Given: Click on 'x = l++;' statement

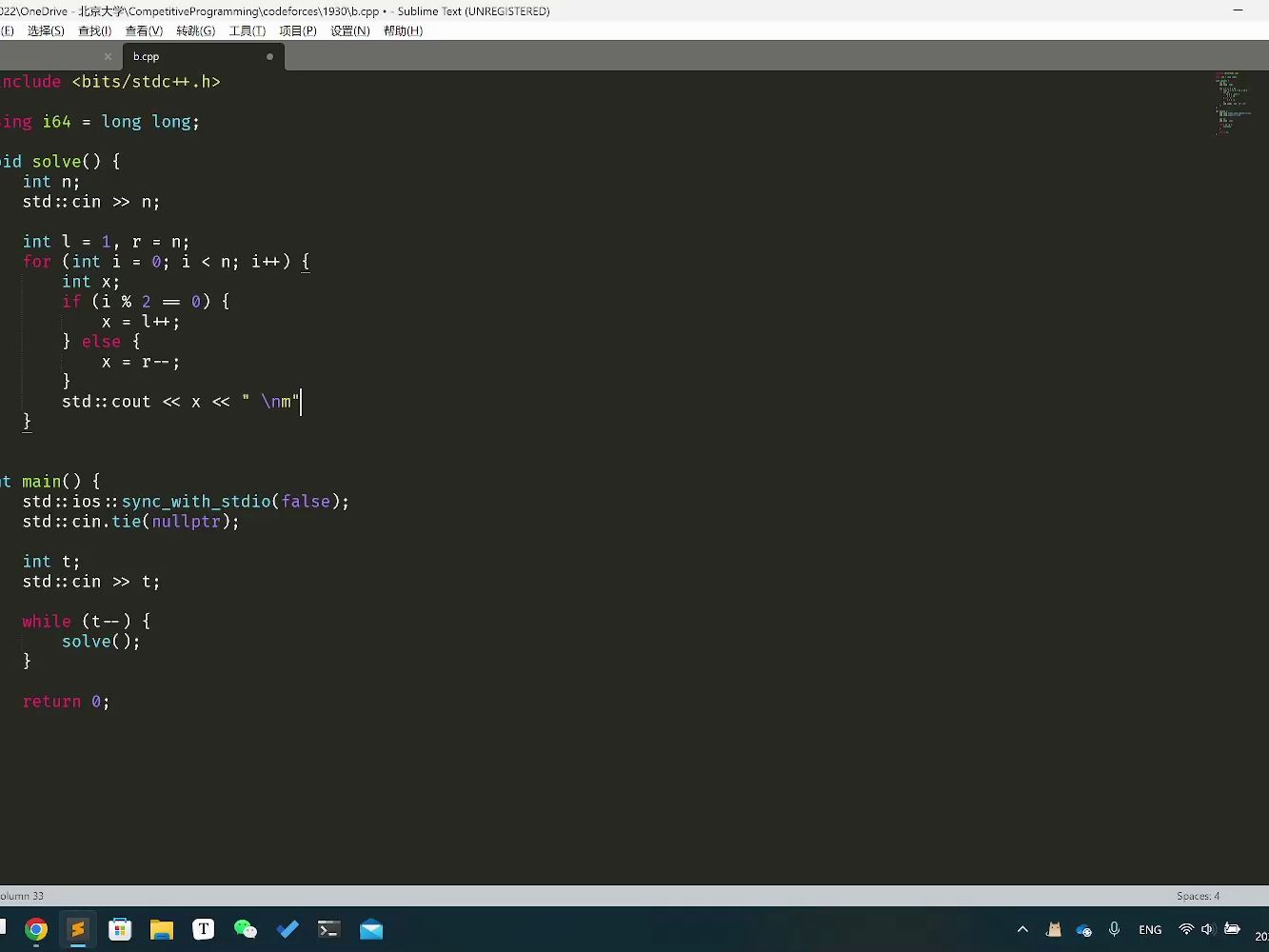Looking at the screenshot, I should [141, 322].
